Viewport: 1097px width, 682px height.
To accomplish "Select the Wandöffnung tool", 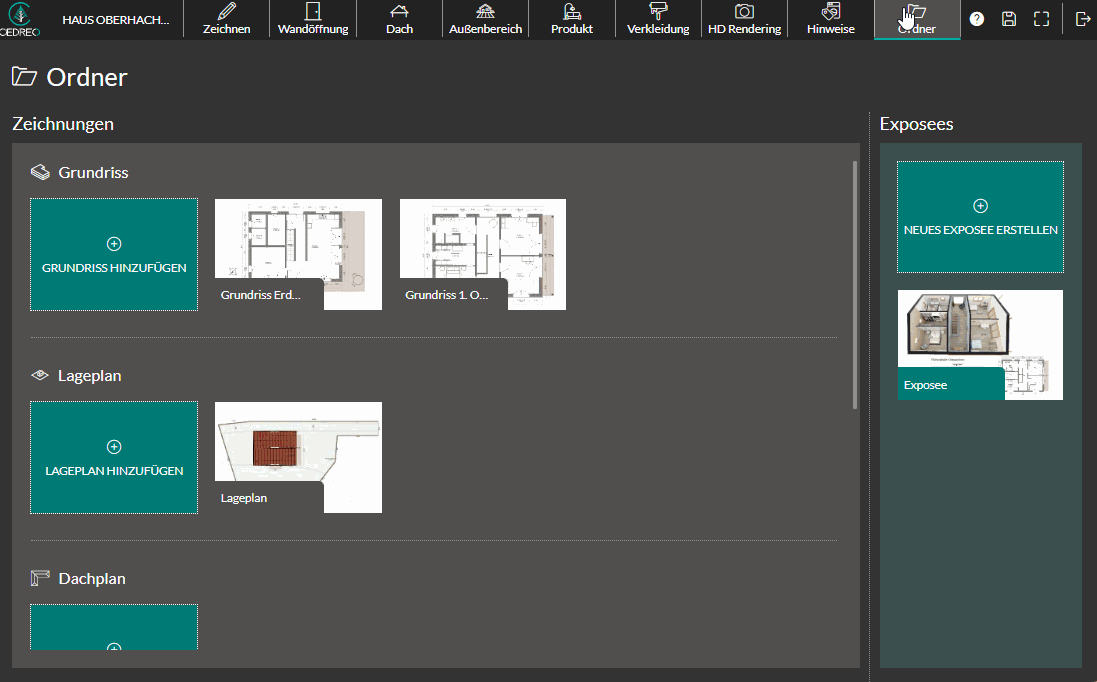I will pos(313,19).
